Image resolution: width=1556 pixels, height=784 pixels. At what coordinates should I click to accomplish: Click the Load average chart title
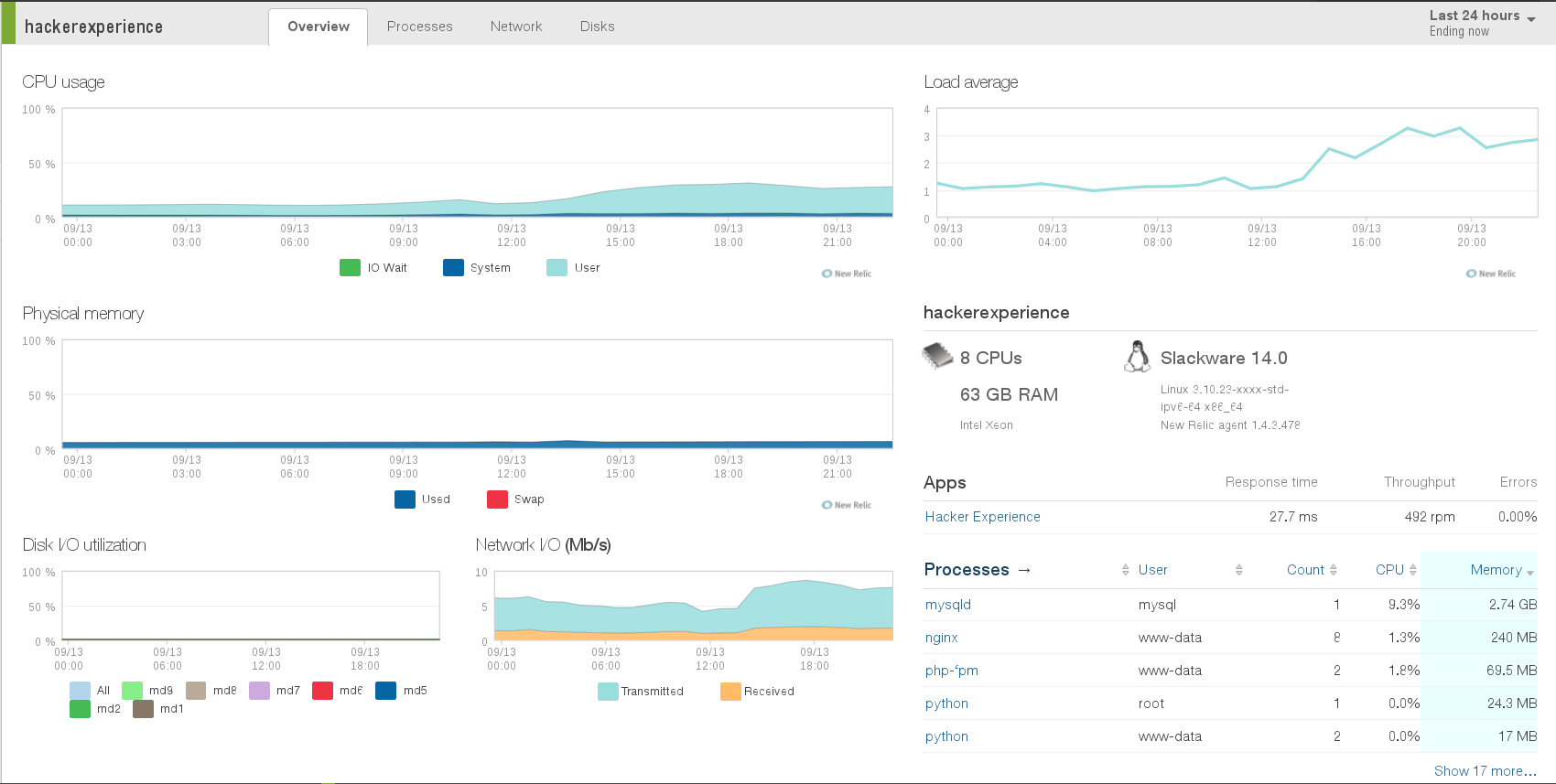970,82
